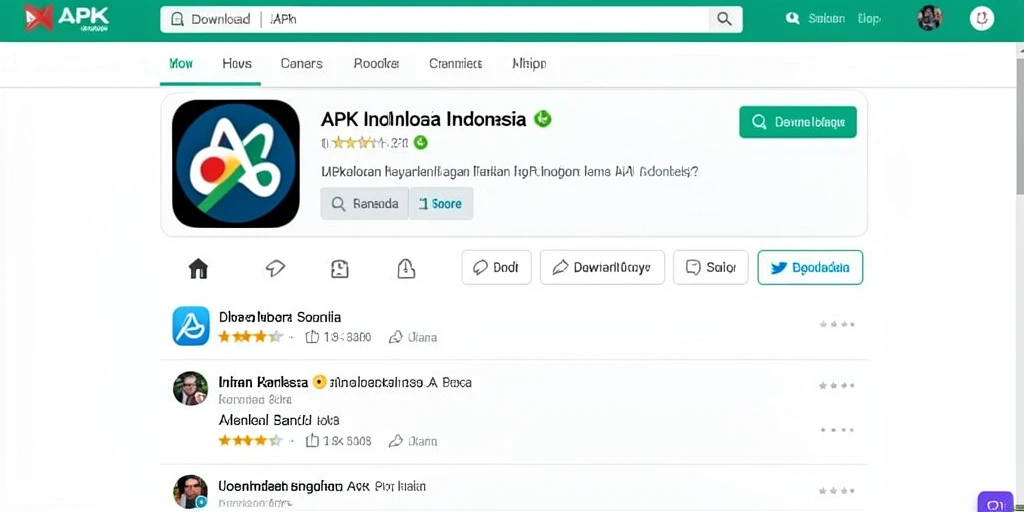
Task: Click the Elop link in the header
Action: pos(869,18)
